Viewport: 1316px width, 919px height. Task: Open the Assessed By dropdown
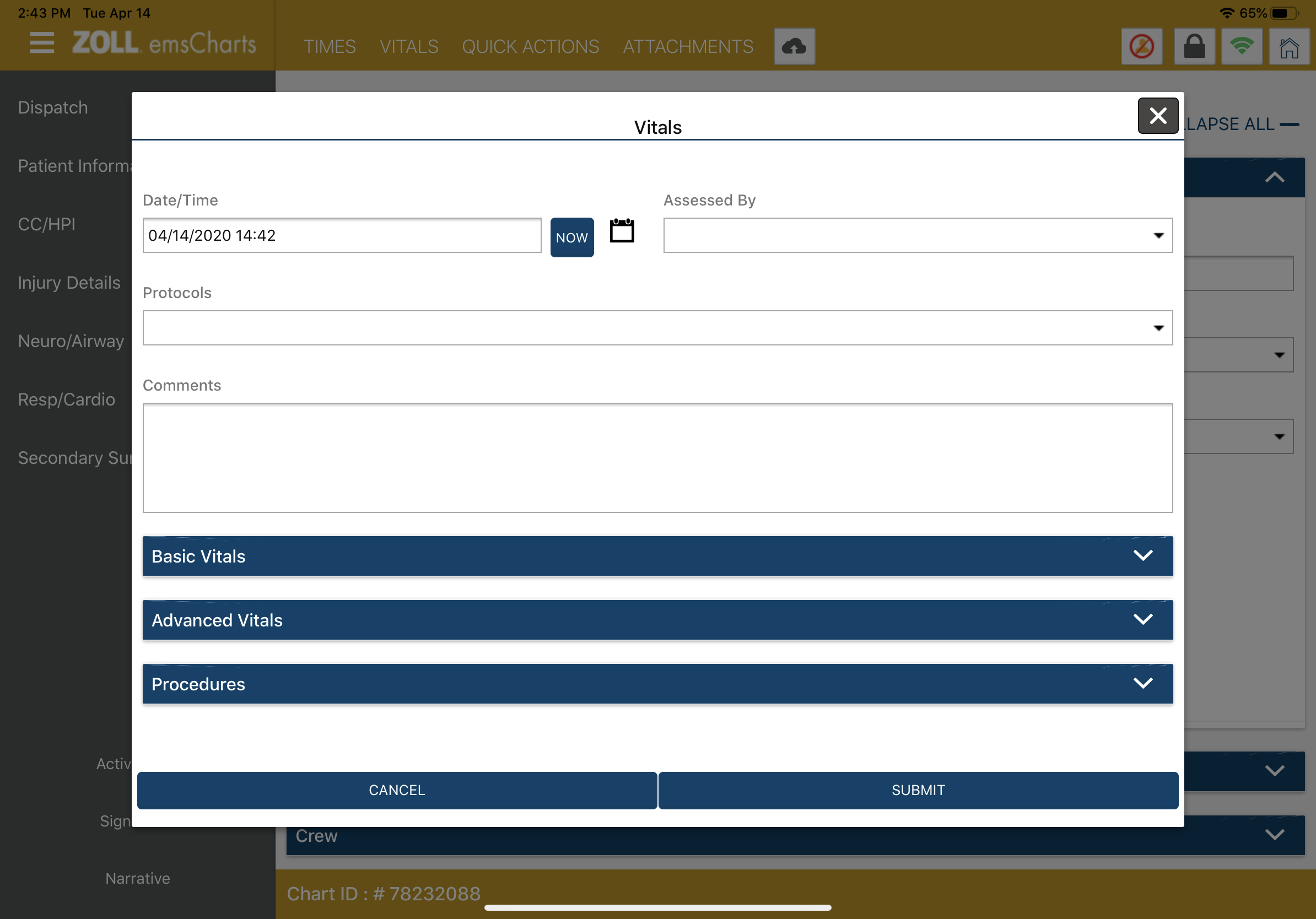[917, 235]
